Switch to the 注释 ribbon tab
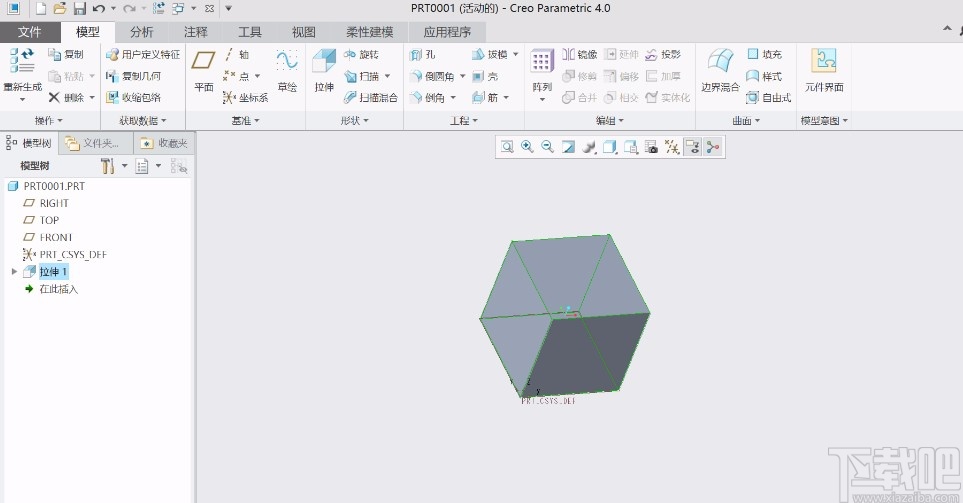 click(x=195, y=32)
